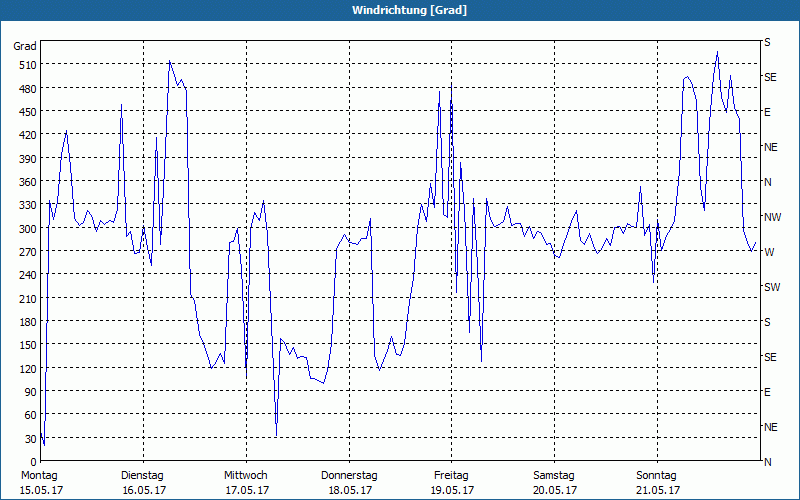Screen dimensions: 800x500
Task: Pick the 390 value on left axis
Action: 28,159
